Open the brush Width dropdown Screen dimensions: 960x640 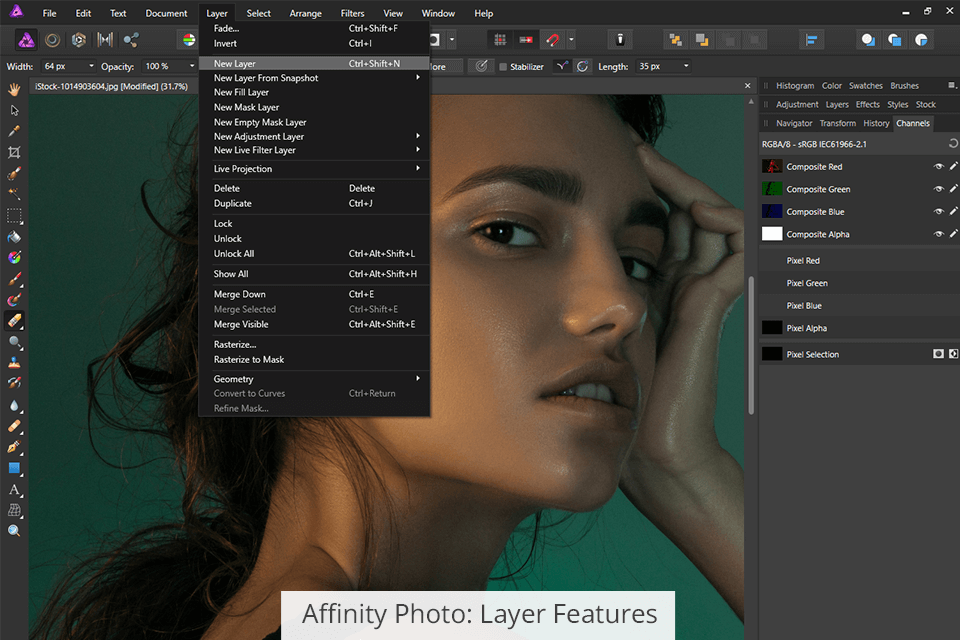pos(91,66)
